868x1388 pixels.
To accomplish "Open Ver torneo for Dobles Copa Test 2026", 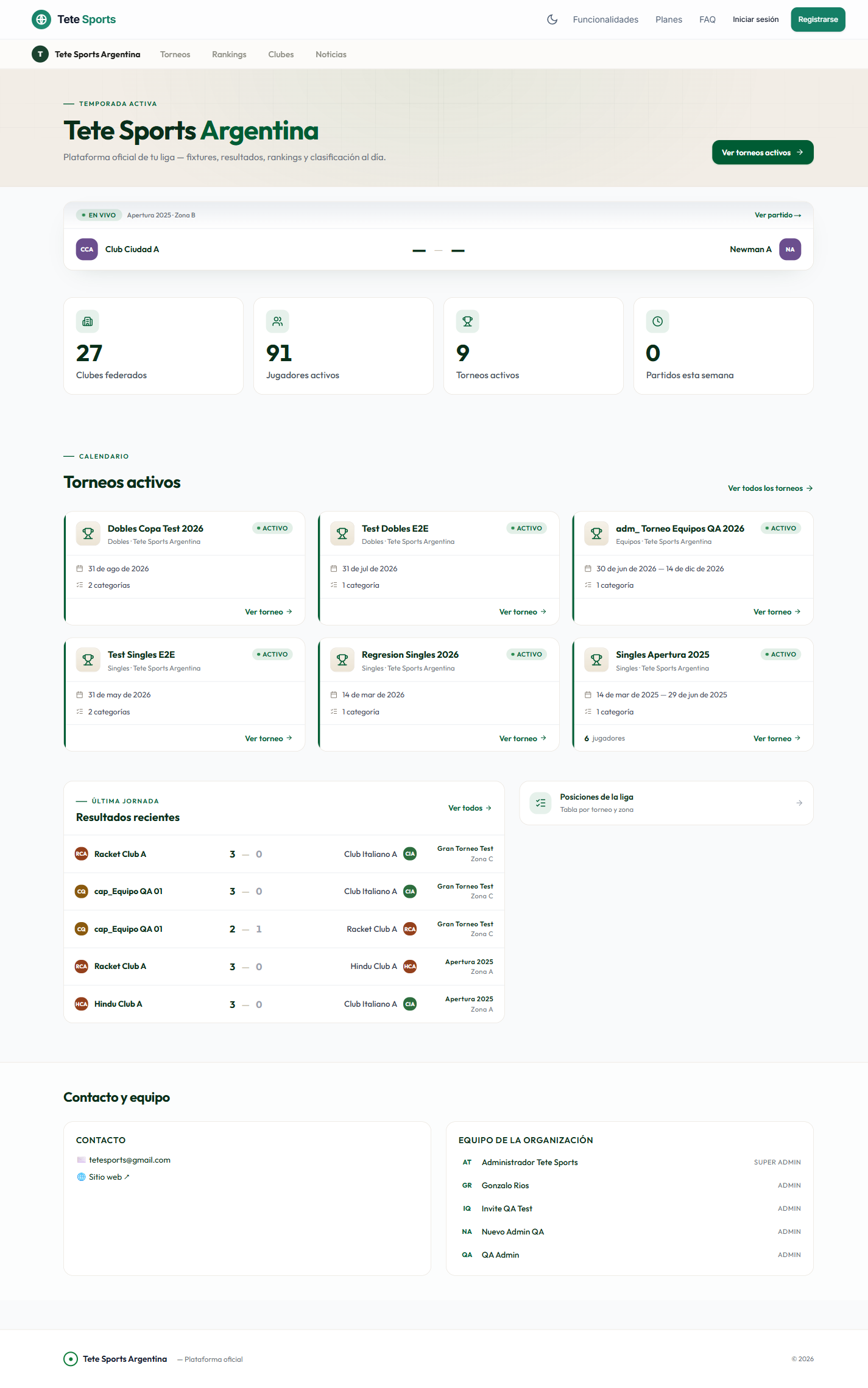I will tap(269, 612).
